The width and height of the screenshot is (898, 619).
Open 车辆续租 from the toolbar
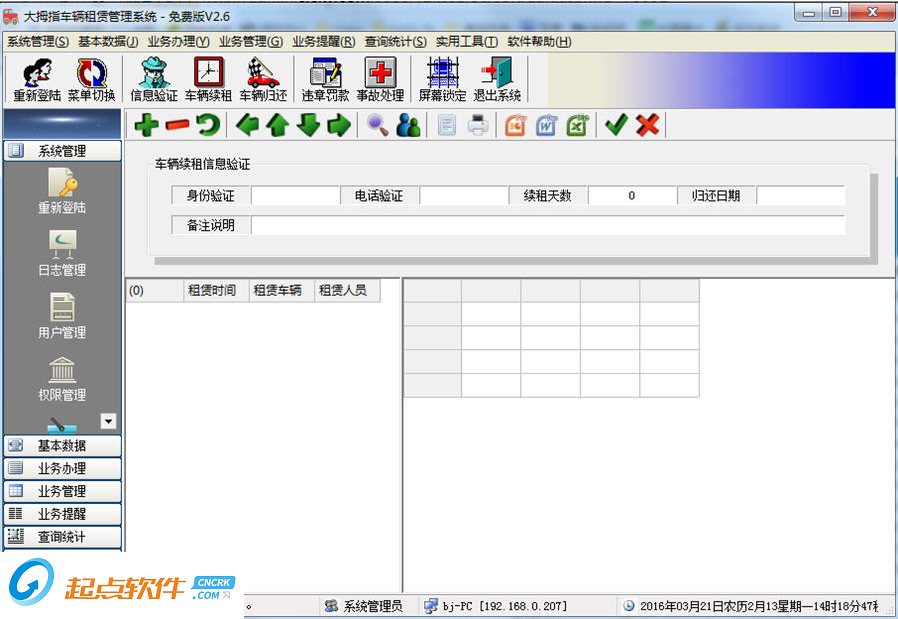[208, 80]
